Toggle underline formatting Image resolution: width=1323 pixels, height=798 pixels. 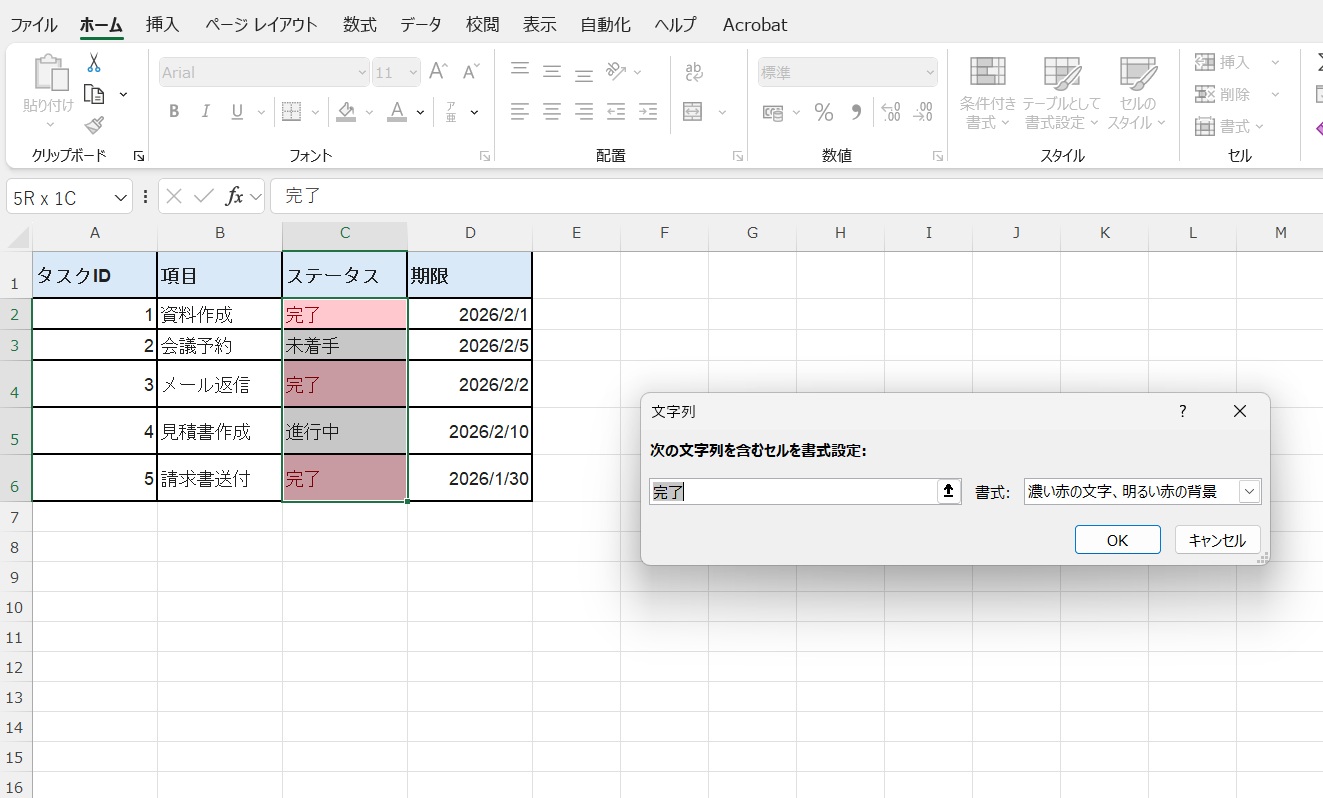[234, 111]
